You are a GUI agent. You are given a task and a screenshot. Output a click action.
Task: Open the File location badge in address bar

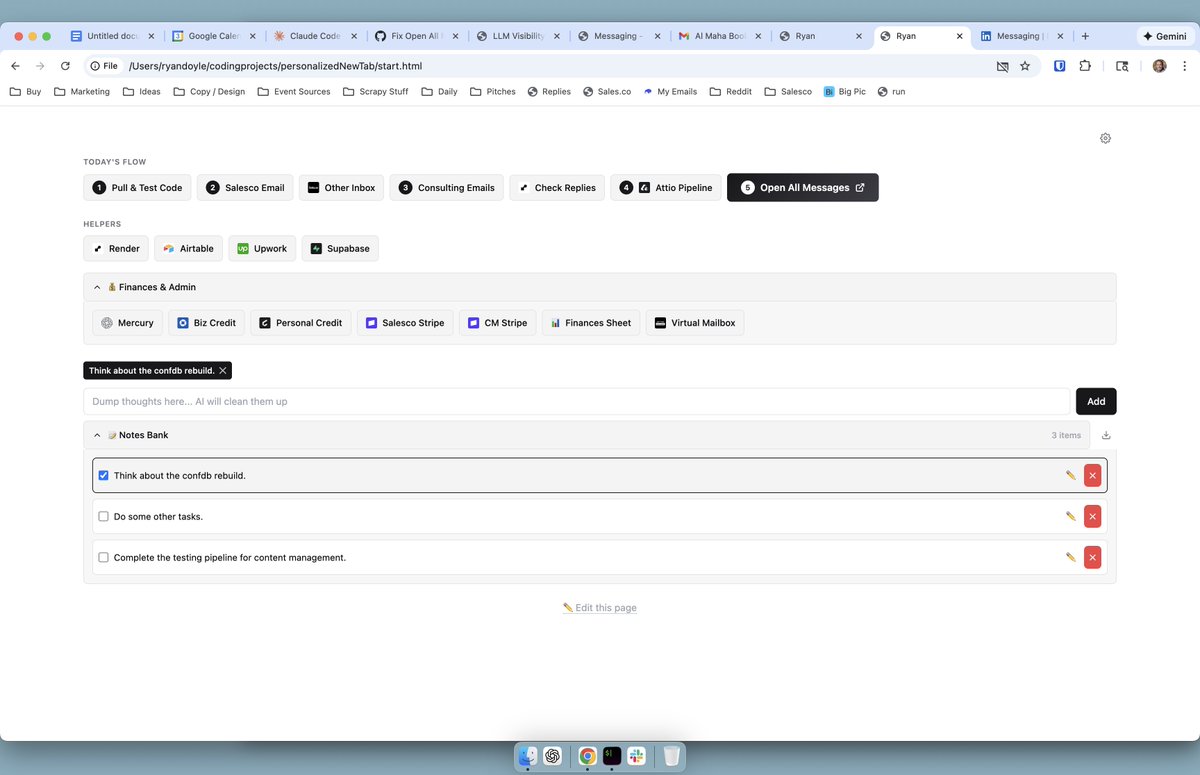tap(103, 65)
